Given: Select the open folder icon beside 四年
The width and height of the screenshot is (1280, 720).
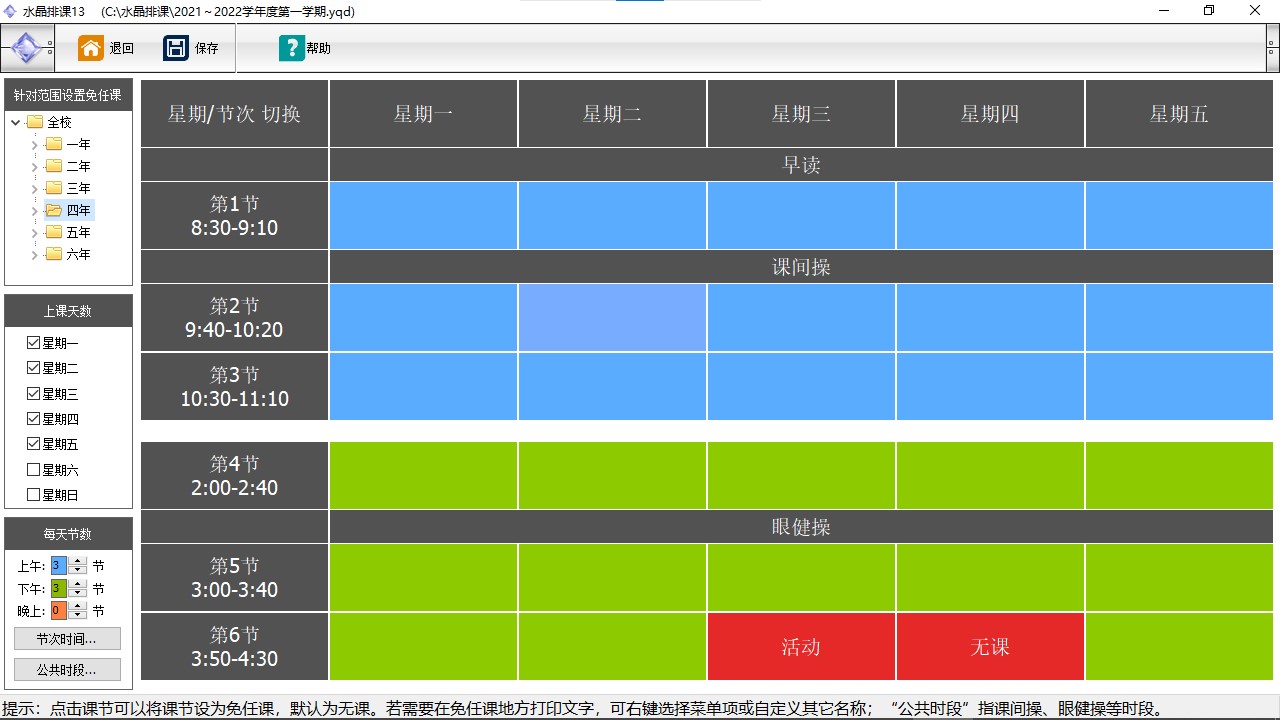Looking at the screenshot, I should coord(55,210).
